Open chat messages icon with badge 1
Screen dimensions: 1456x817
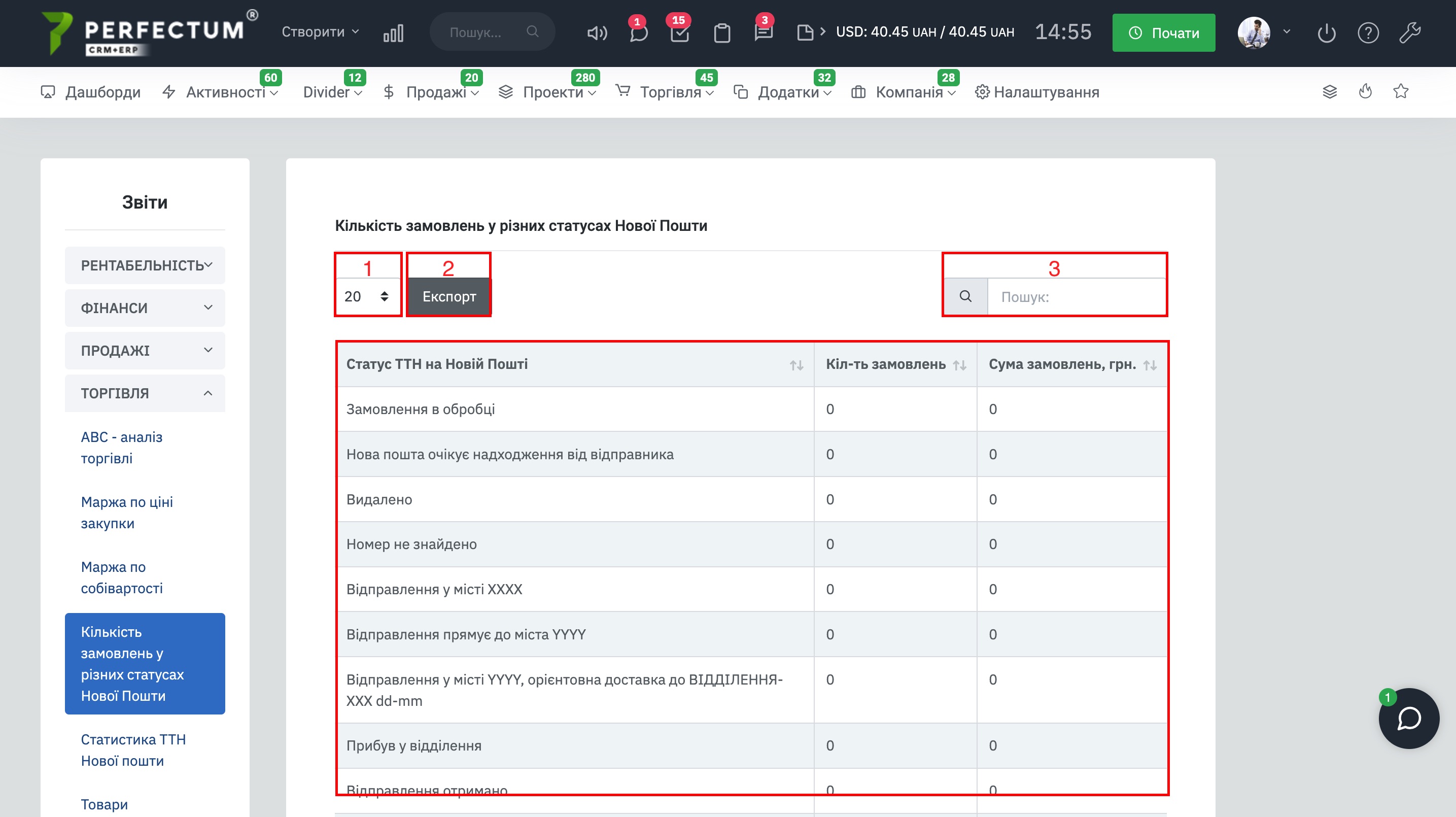[x=638, y=32]
